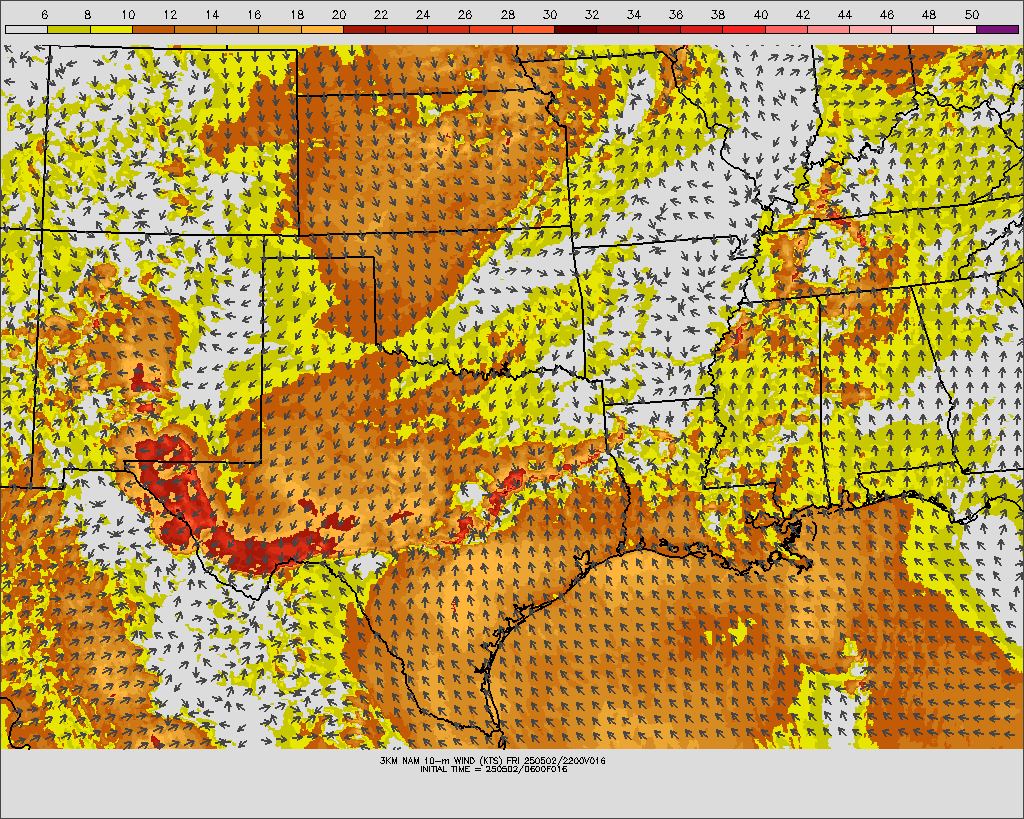Screen dimensions: 1024x819
Task: Click the legend number 36
Action: [x=676, y=14]
